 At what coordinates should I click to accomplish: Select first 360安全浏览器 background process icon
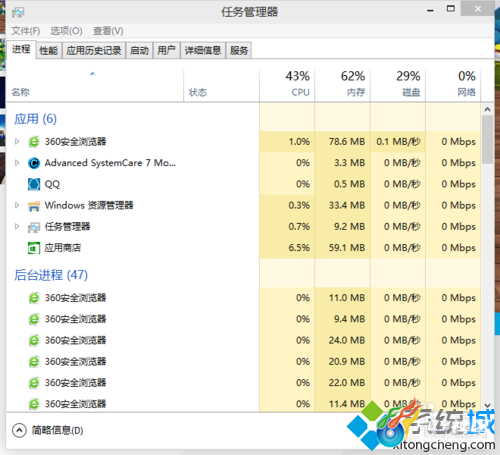coord(34,298)
